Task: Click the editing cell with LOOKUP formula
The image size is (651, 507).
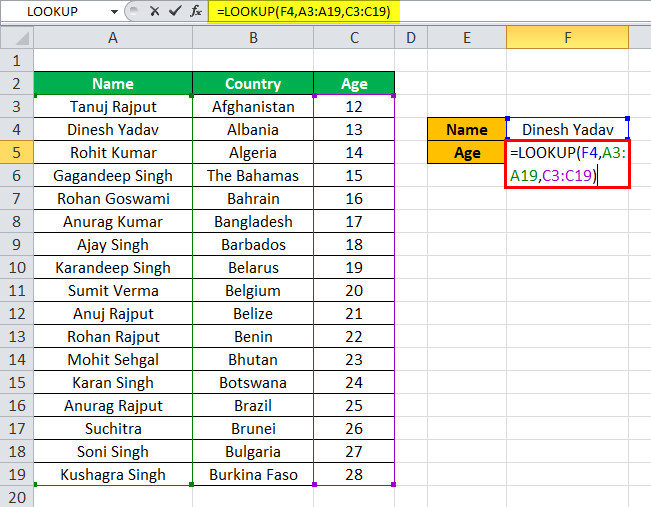Action: click(567, 164)
